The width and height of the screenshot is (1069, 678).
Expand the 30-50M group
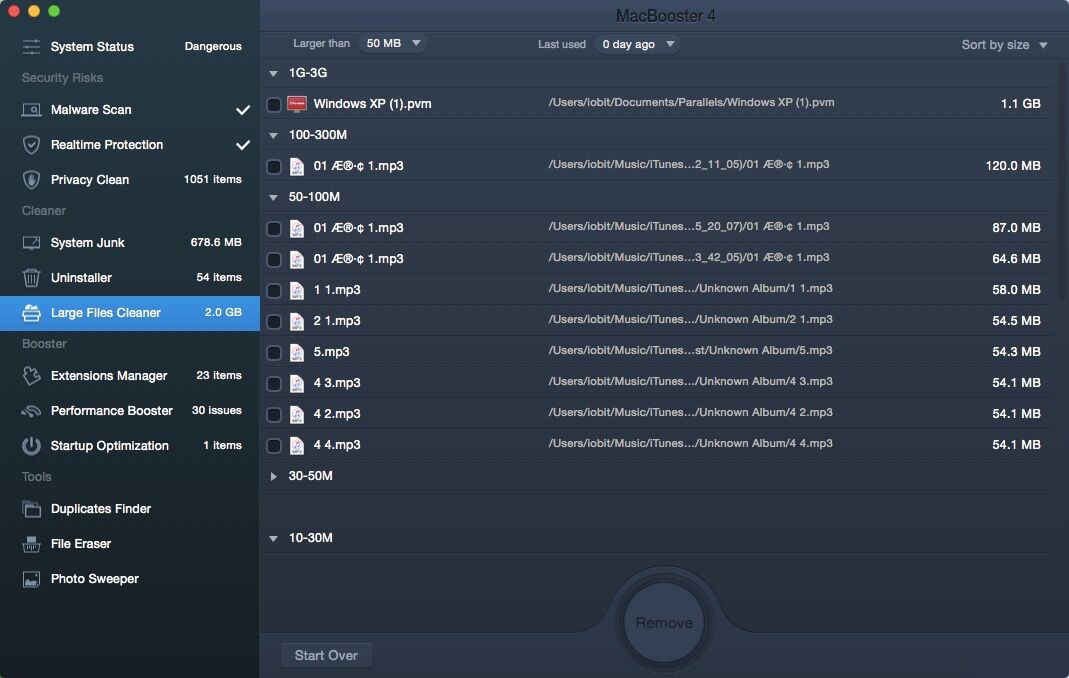click(273, 476)
